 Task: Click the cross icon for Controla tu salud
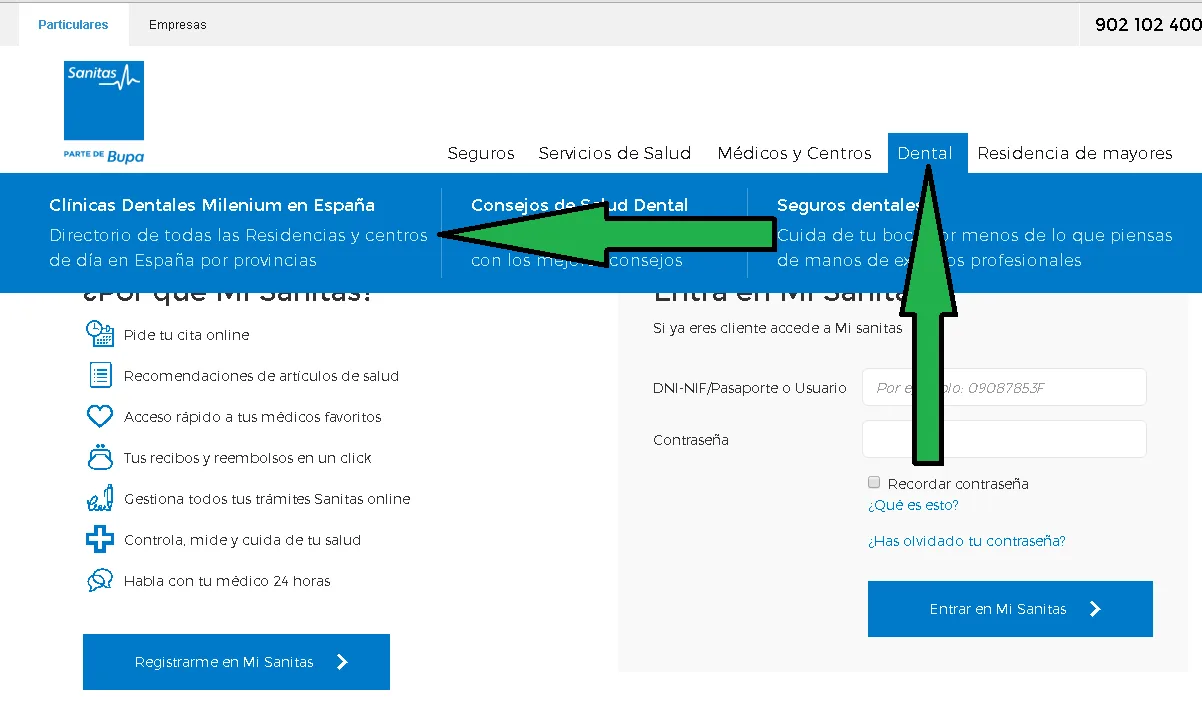[x=99, y=539]
